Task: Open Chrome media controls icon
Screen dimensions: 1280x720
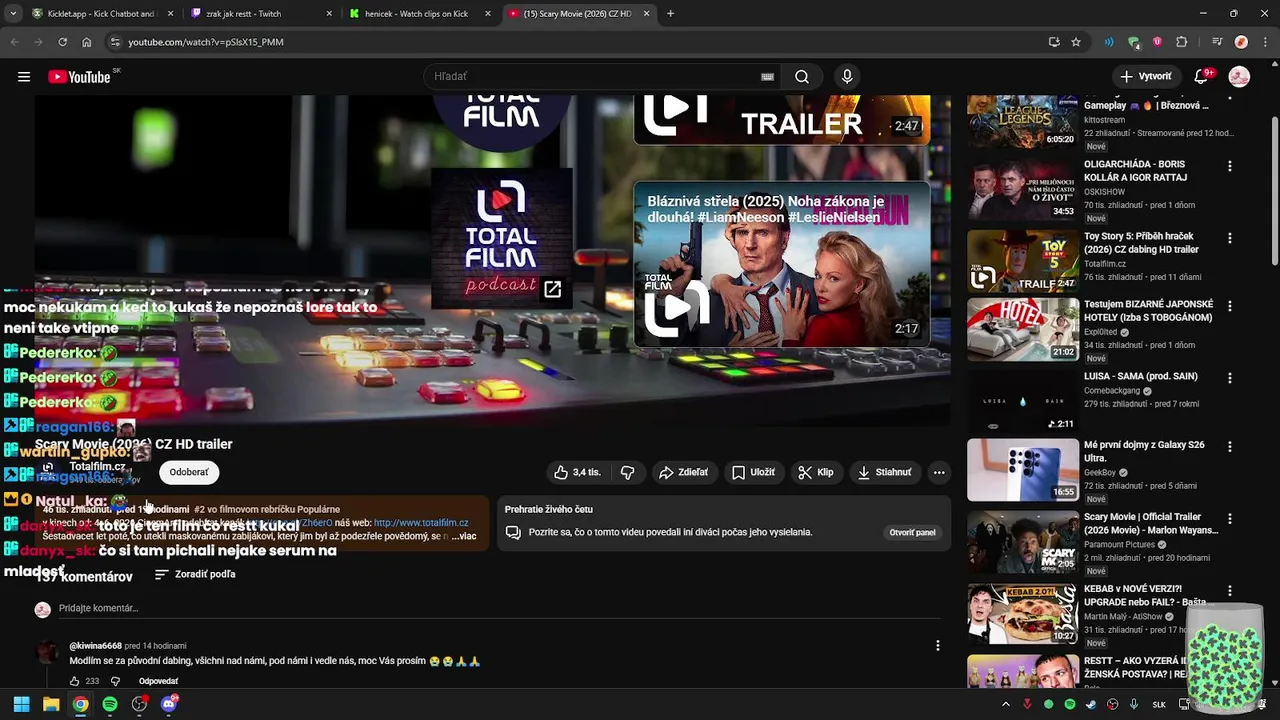Action: click(x=1217, y=42)
